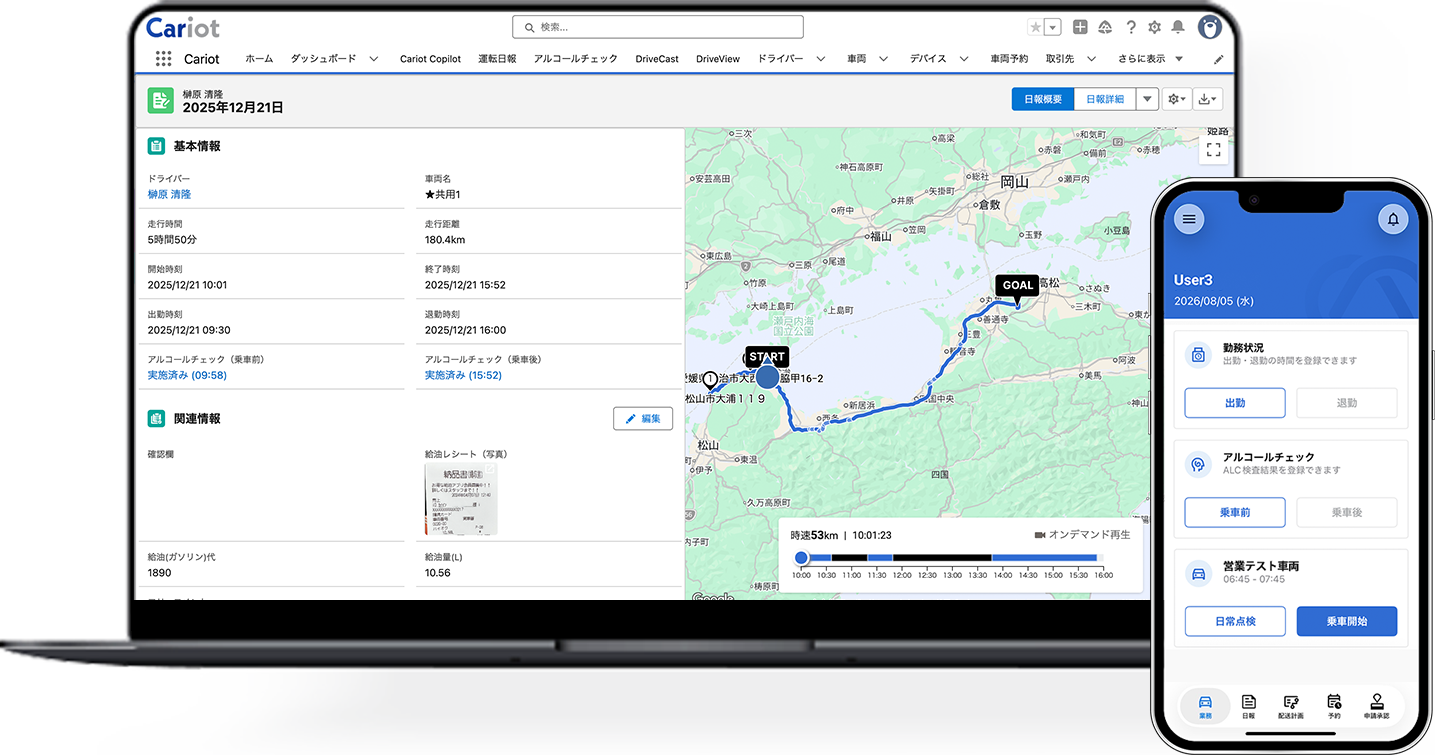This screenshot has height=755, width=1435.
Task: Open the fuel receipt photo thumbnail
Action: tap(460, 498)
